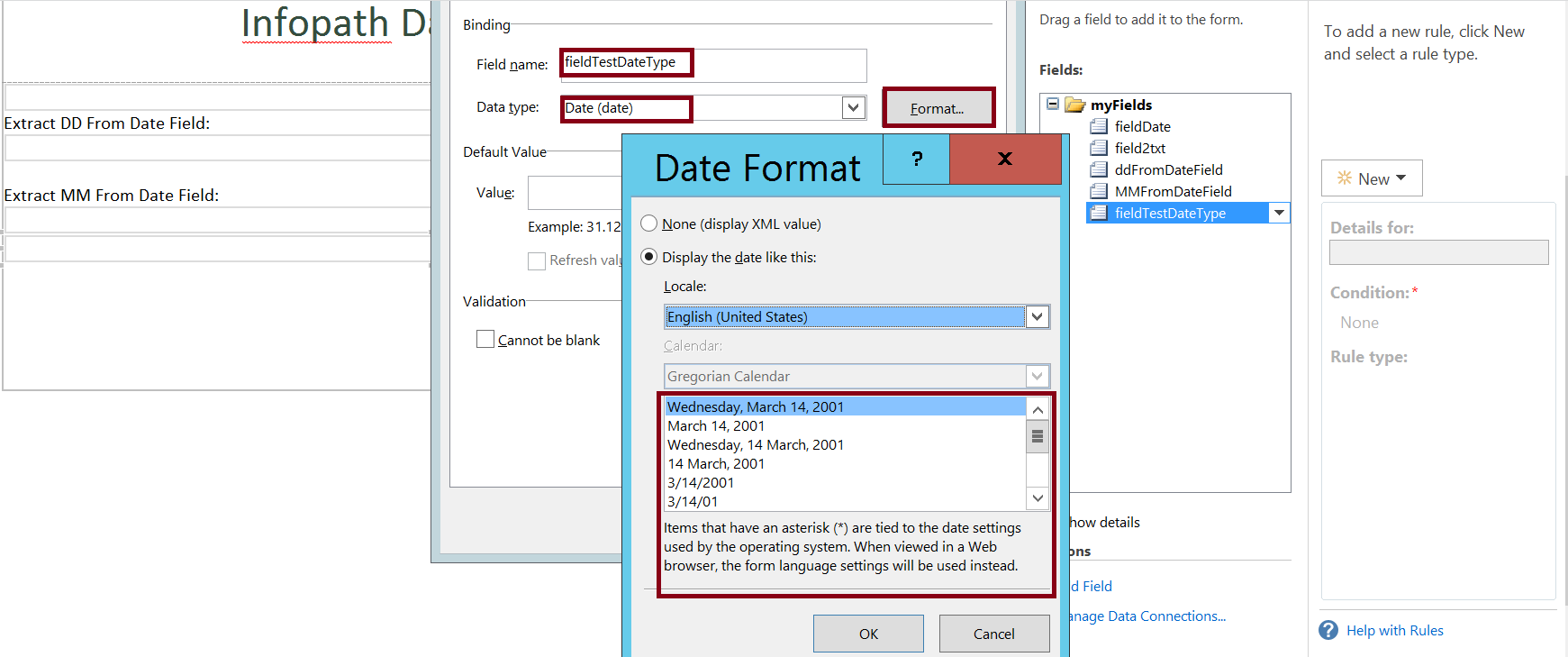Click the Details for input box

(x=1439, y=252)
